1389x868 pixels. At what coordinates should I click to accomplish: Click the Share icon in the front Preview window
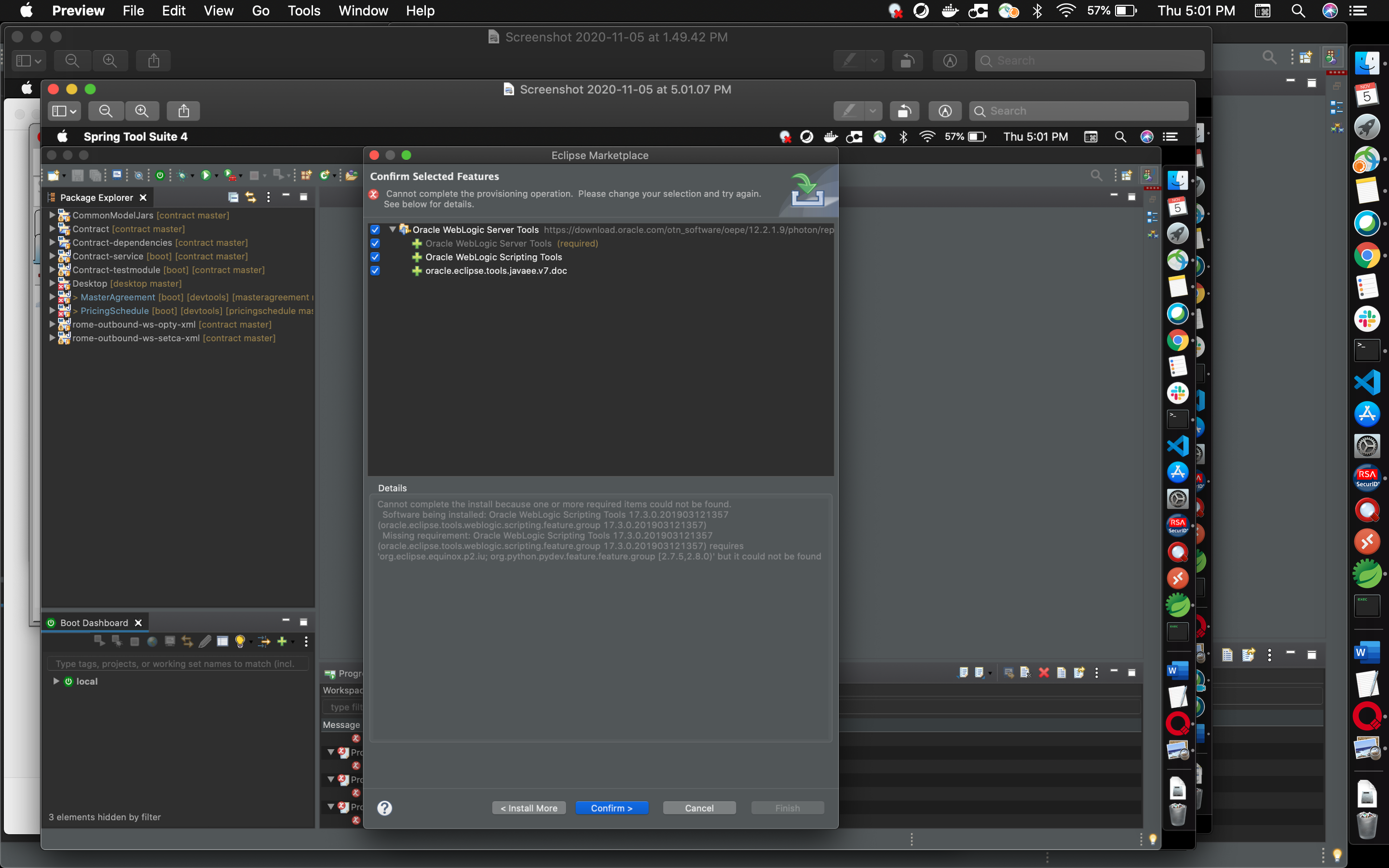[x=184, y=111]
